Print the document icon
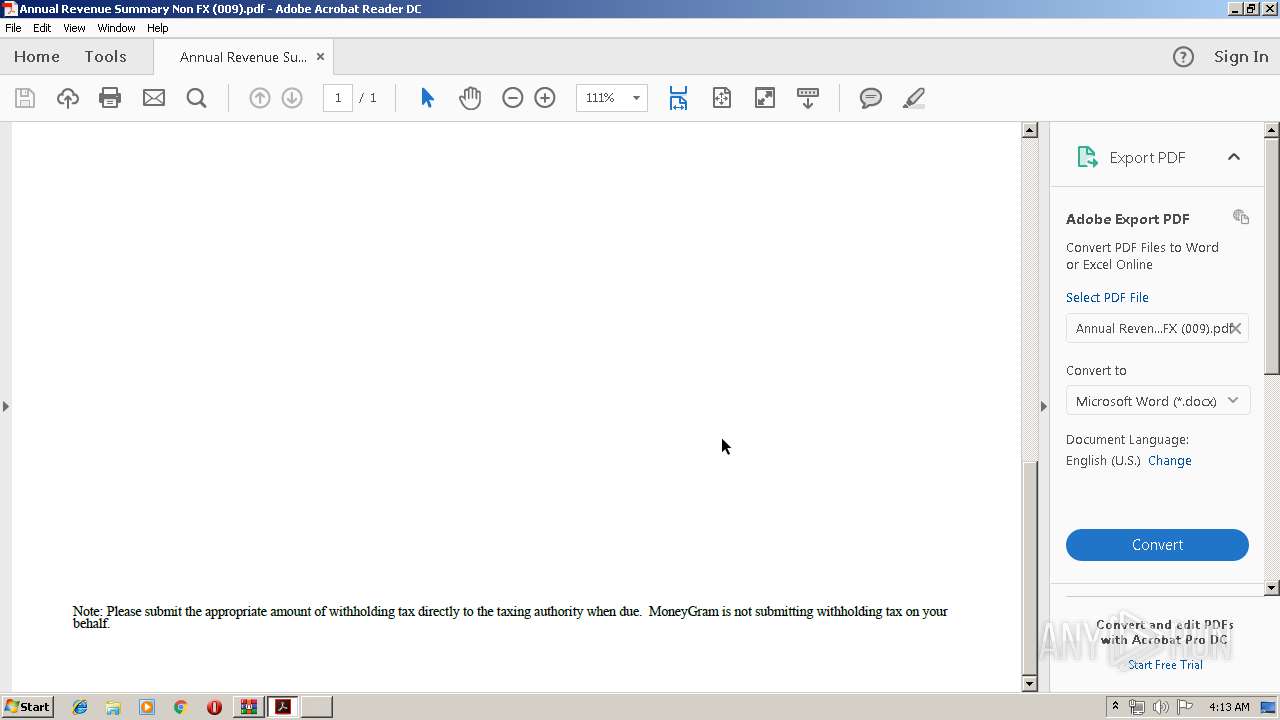The height and width of the screenshot is (720, 1280). coord(110,98)
